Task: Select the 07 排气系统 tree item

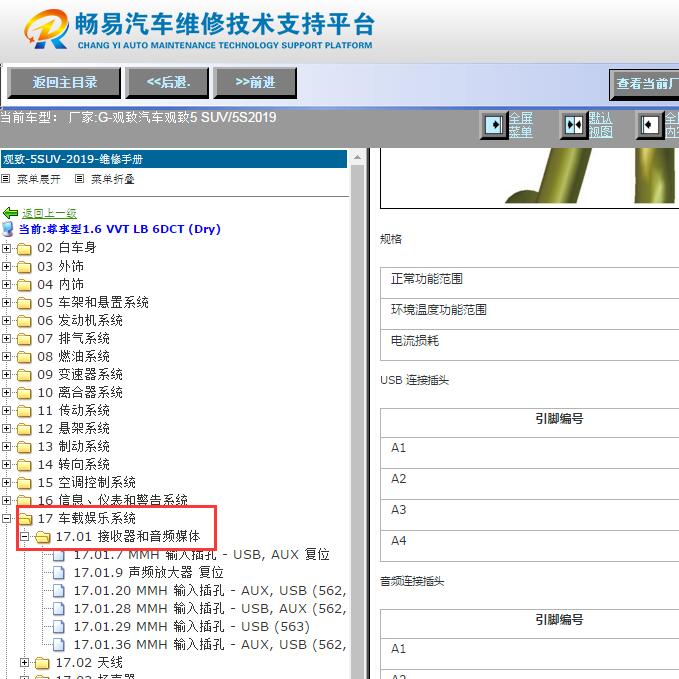Action: point(74,338)
